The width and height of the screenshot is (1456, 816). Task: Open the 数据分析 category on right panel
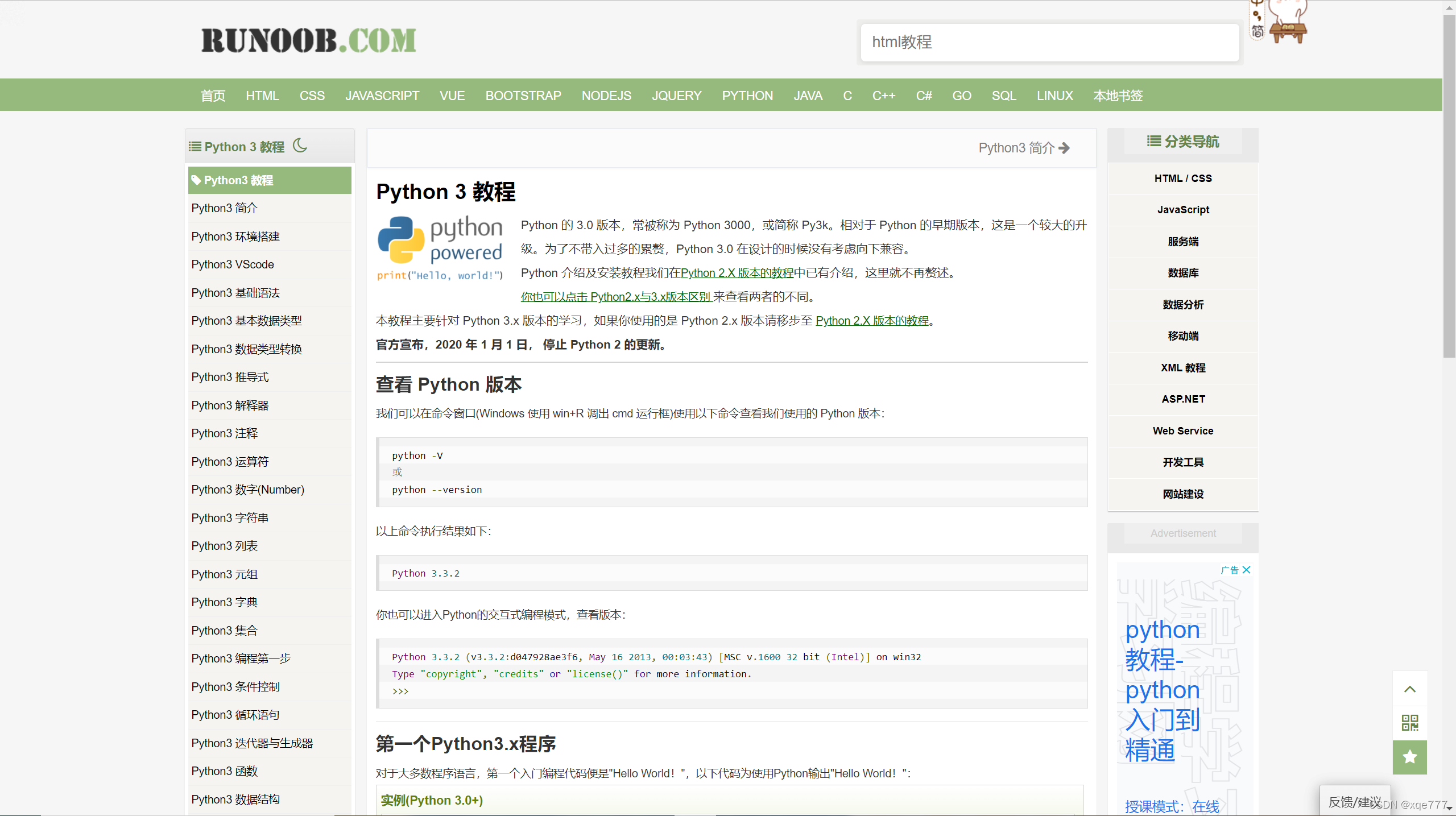tap(1183, 305)
